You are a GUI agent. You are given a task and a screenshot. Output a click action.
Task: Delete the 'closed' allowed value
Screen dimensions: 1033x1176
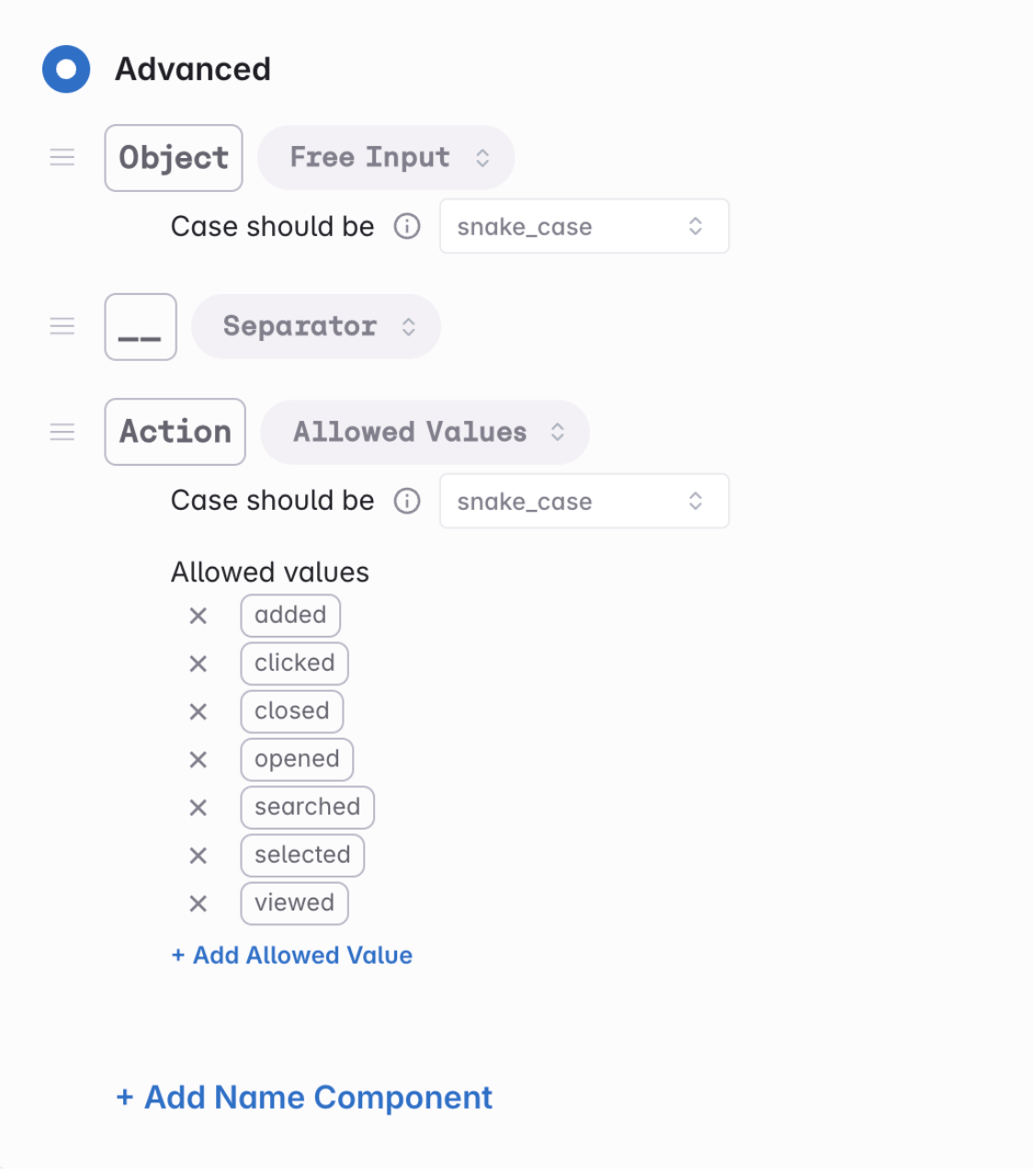[x=198, y=711]
